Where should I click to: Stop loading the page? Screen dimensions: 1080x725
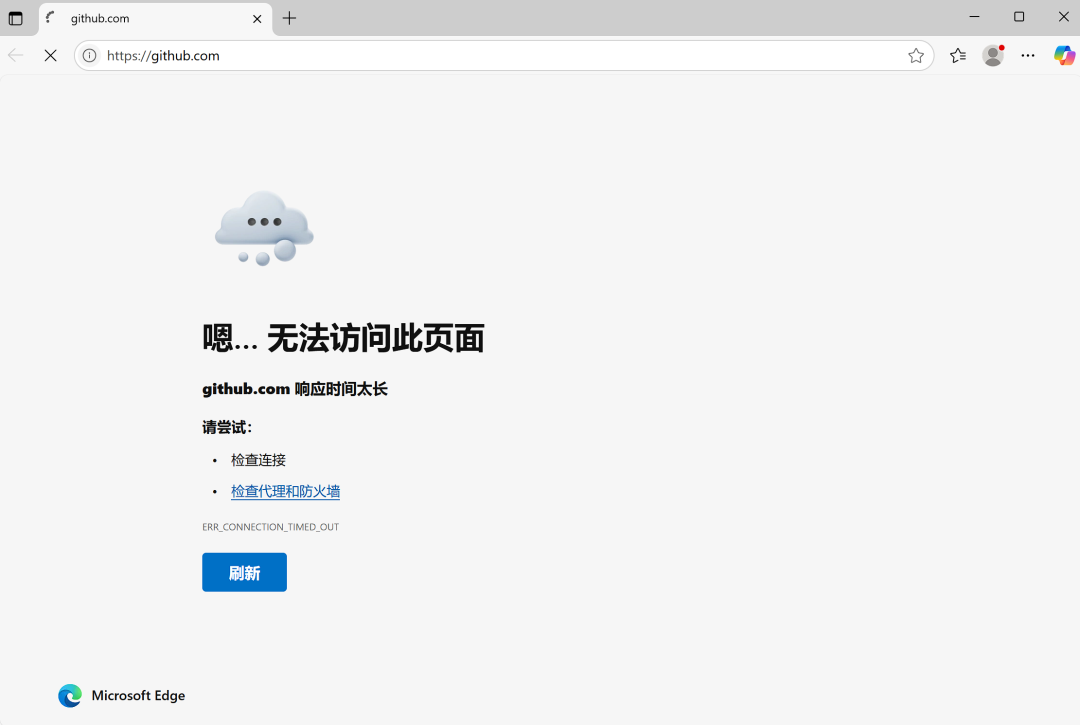point(50,56)
